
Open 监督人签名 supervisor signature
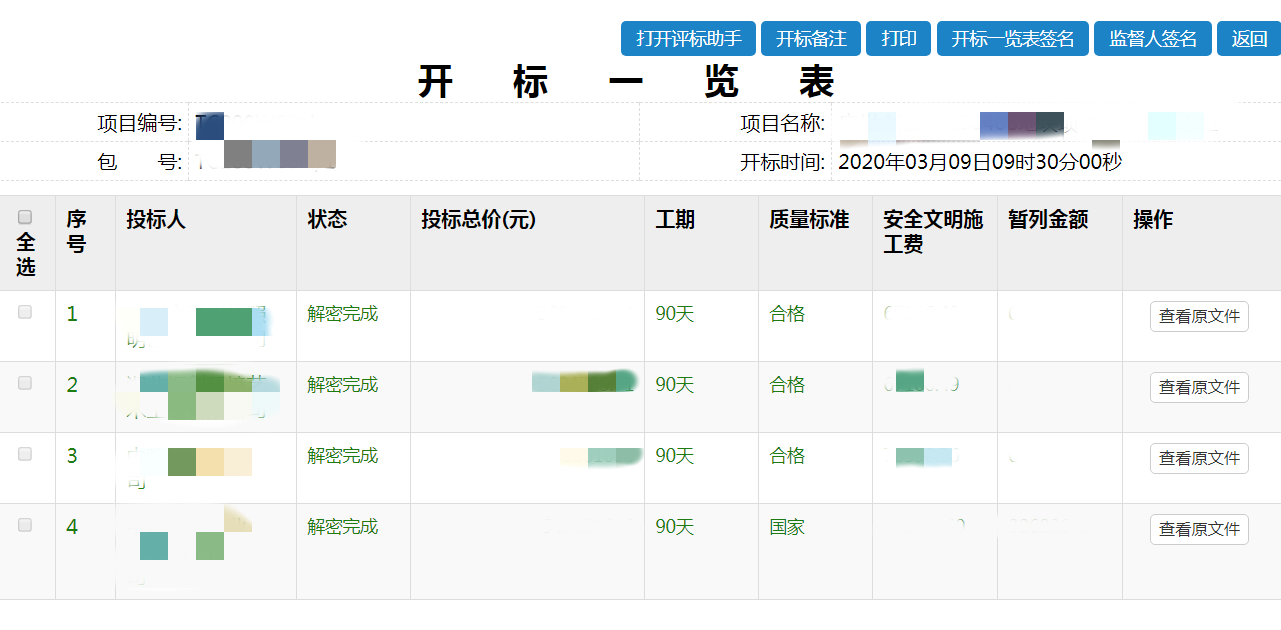(x=1153, y=39)
